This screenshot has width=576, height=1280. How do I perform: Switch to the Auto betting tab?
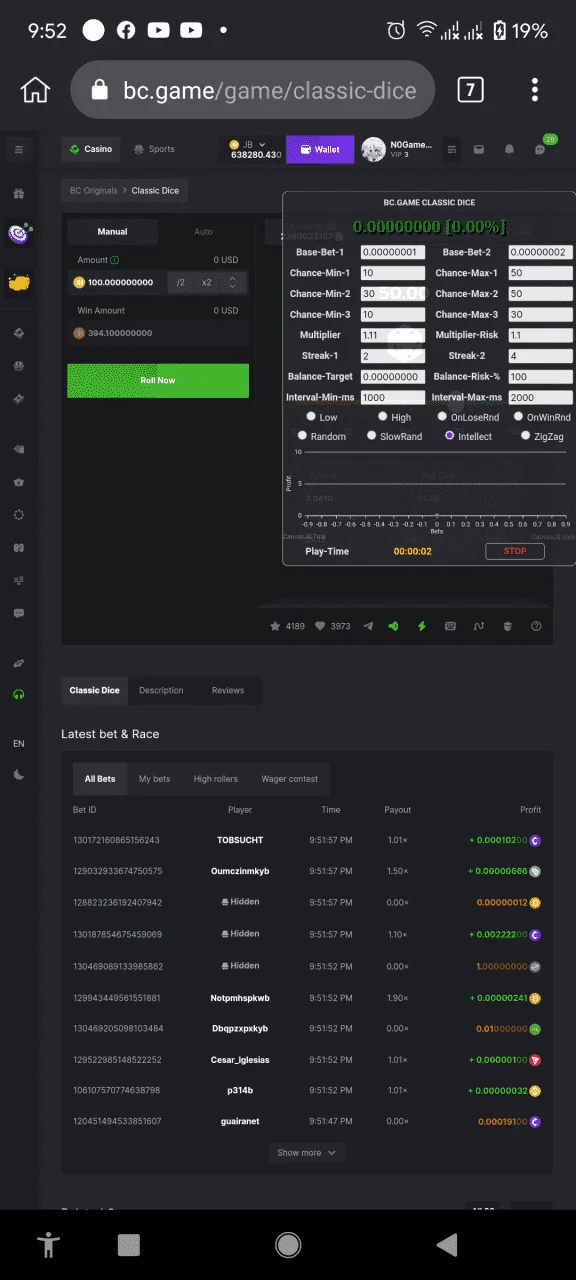[203, 231]
